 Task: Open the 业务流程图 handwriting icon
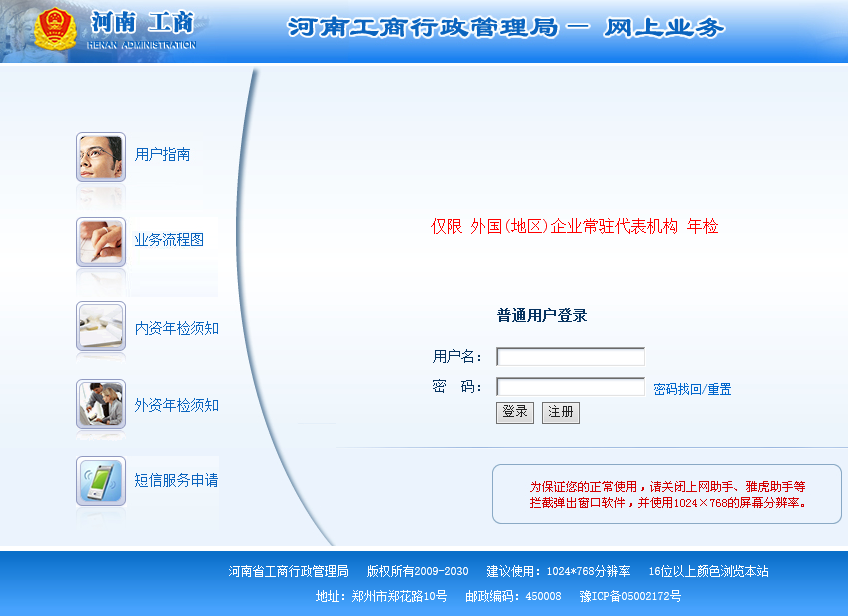(x=101, y=242)
